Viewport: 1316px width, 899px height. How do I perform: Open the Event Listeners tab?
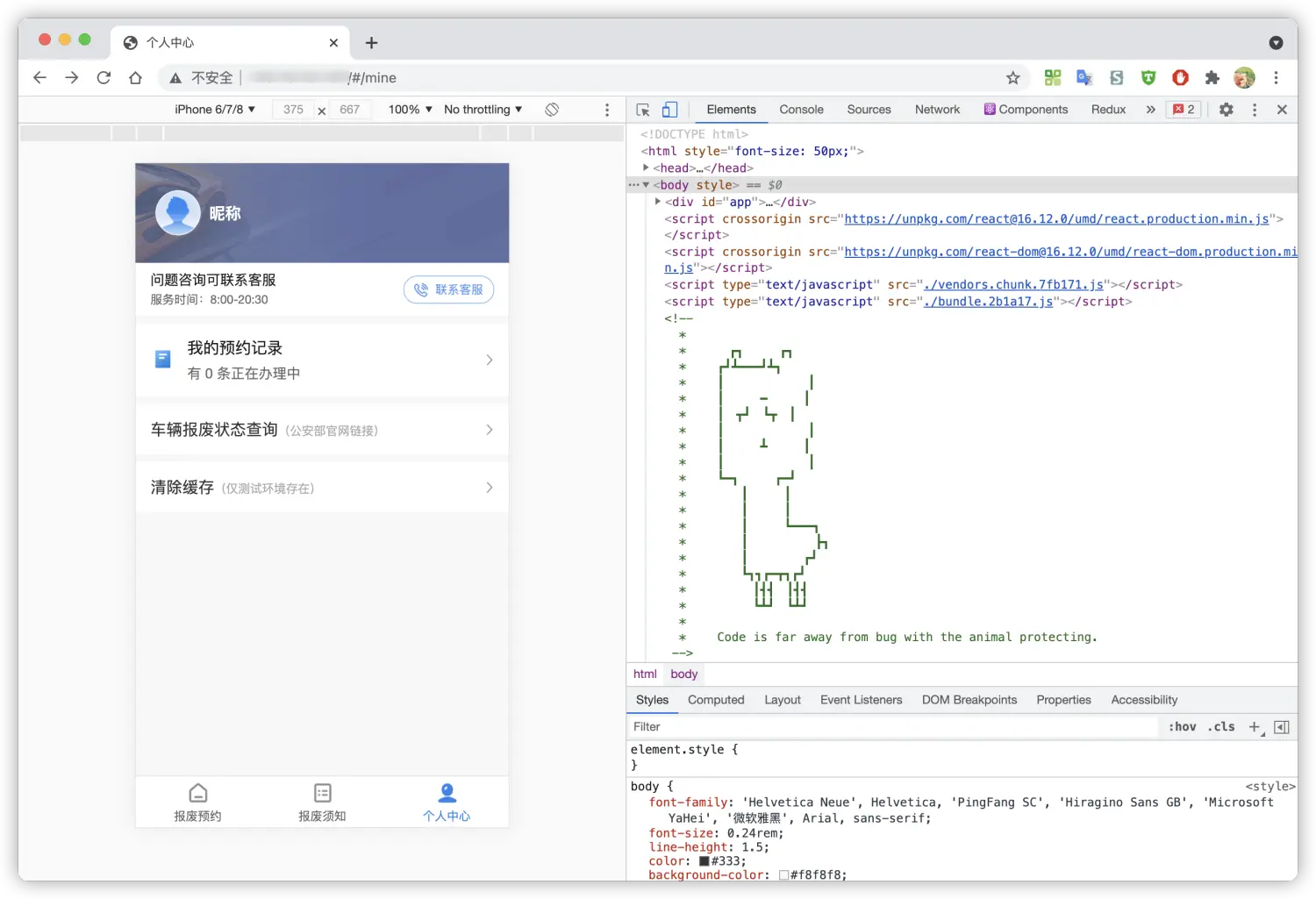(x=861, y=700)
